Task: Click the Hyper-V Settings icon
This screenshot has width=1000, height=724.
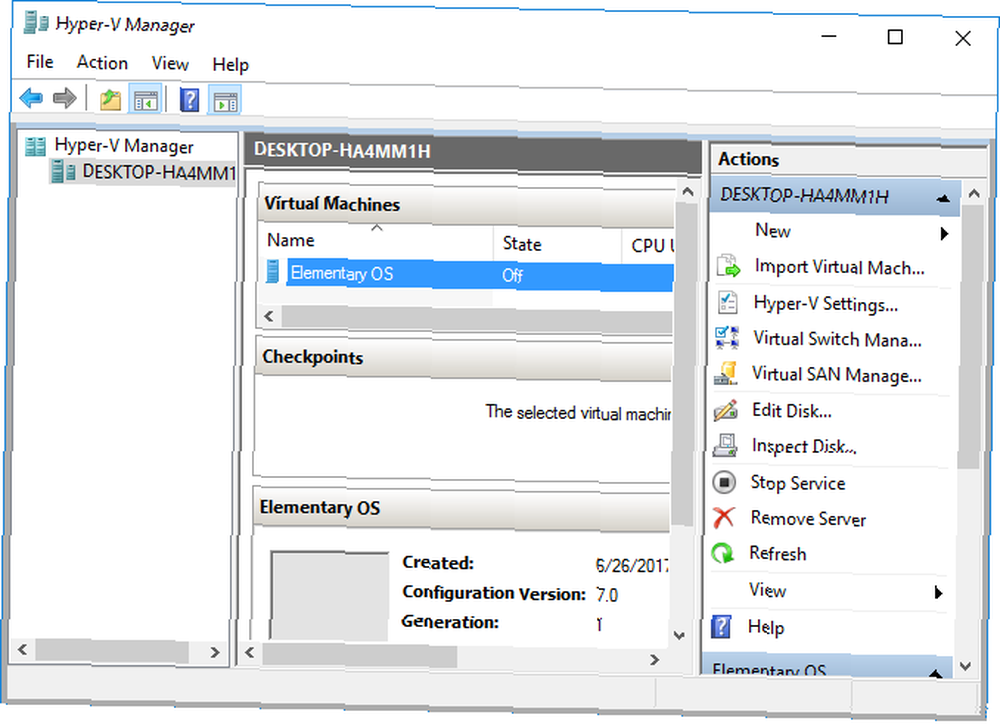Action: coord(727,302)
